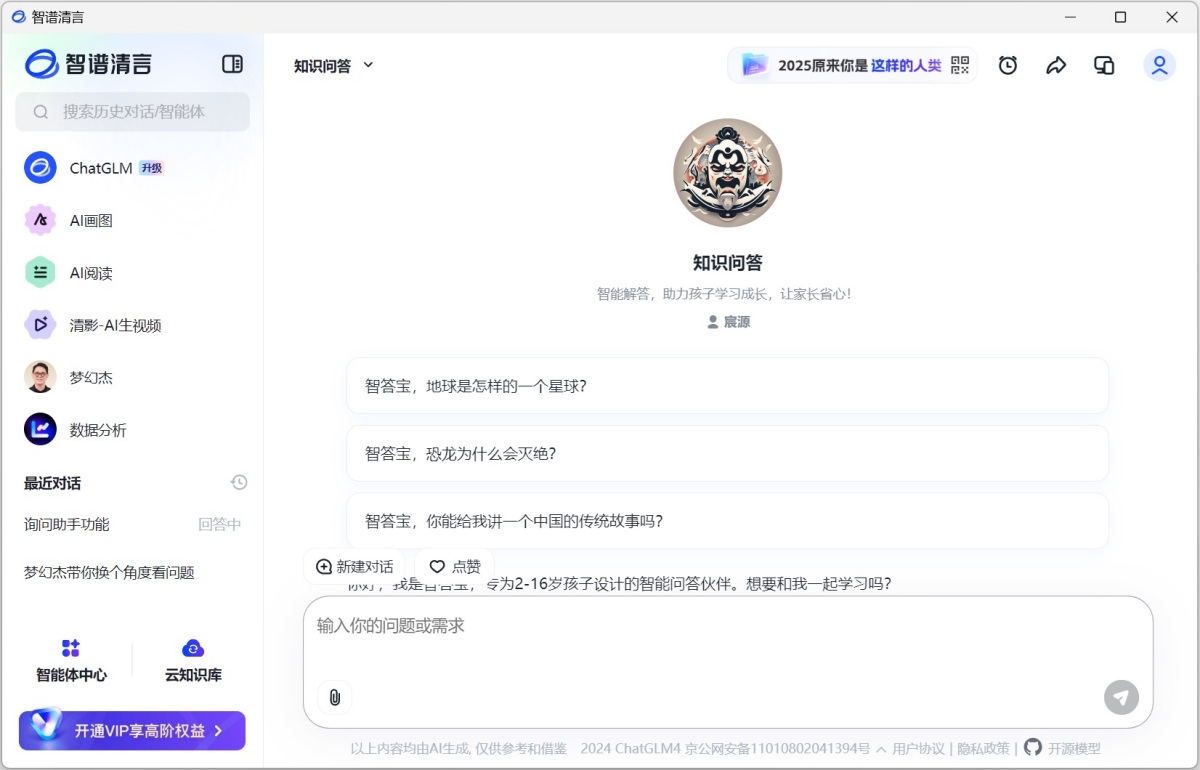Open the 开源模型 GitHub link
The height and width of the screenshot is (770, 1200).
pyautogui.click(x=1063, y=748)
